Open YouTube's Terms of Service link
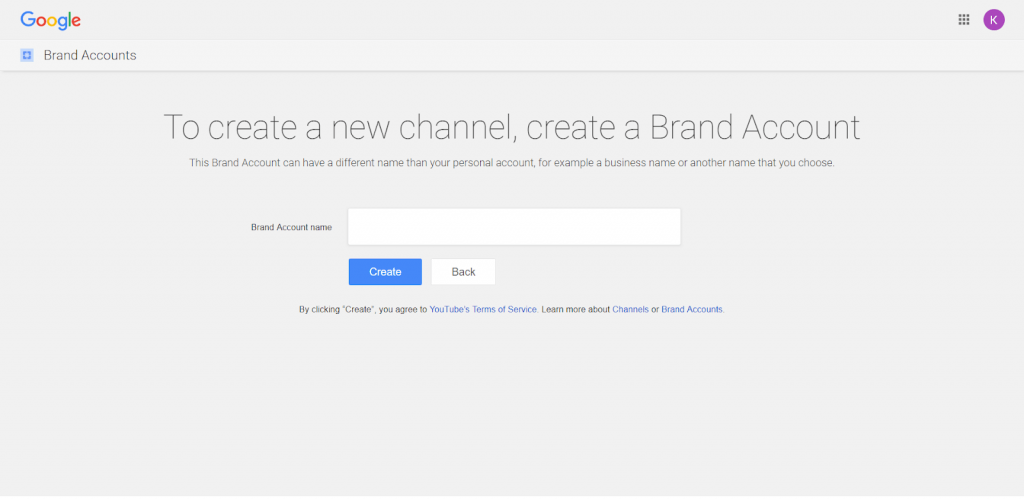Screen dimensions: 1024x500 pos(483,309)
